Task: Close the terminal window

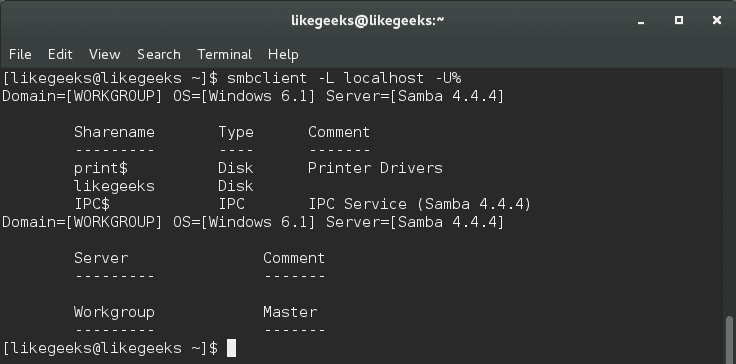Action: (716, 20)
